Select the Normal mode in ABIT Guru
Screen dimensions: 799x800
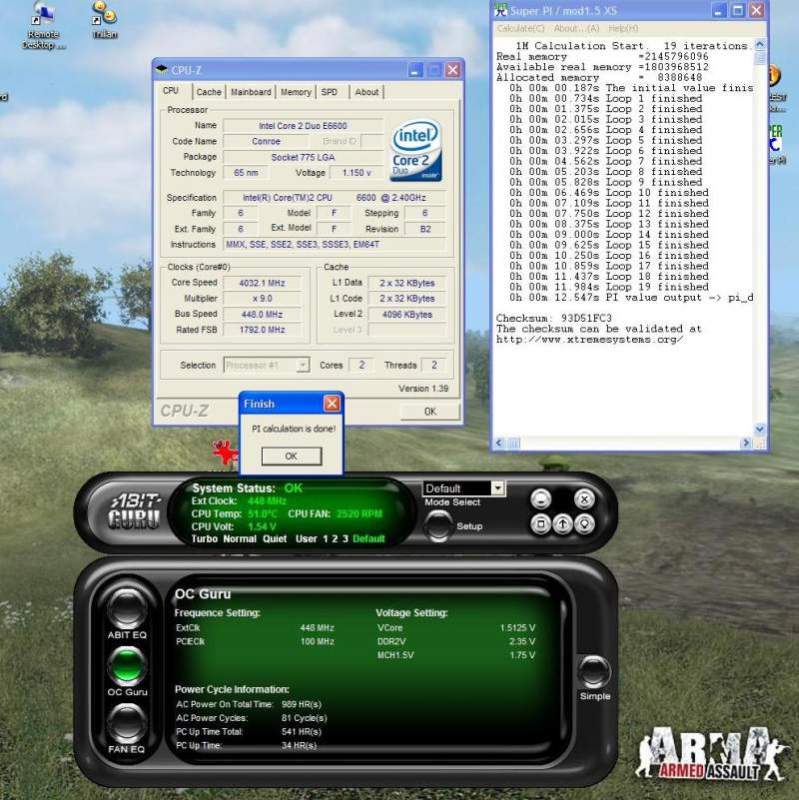pyautogui.click(x=239, y=539)
